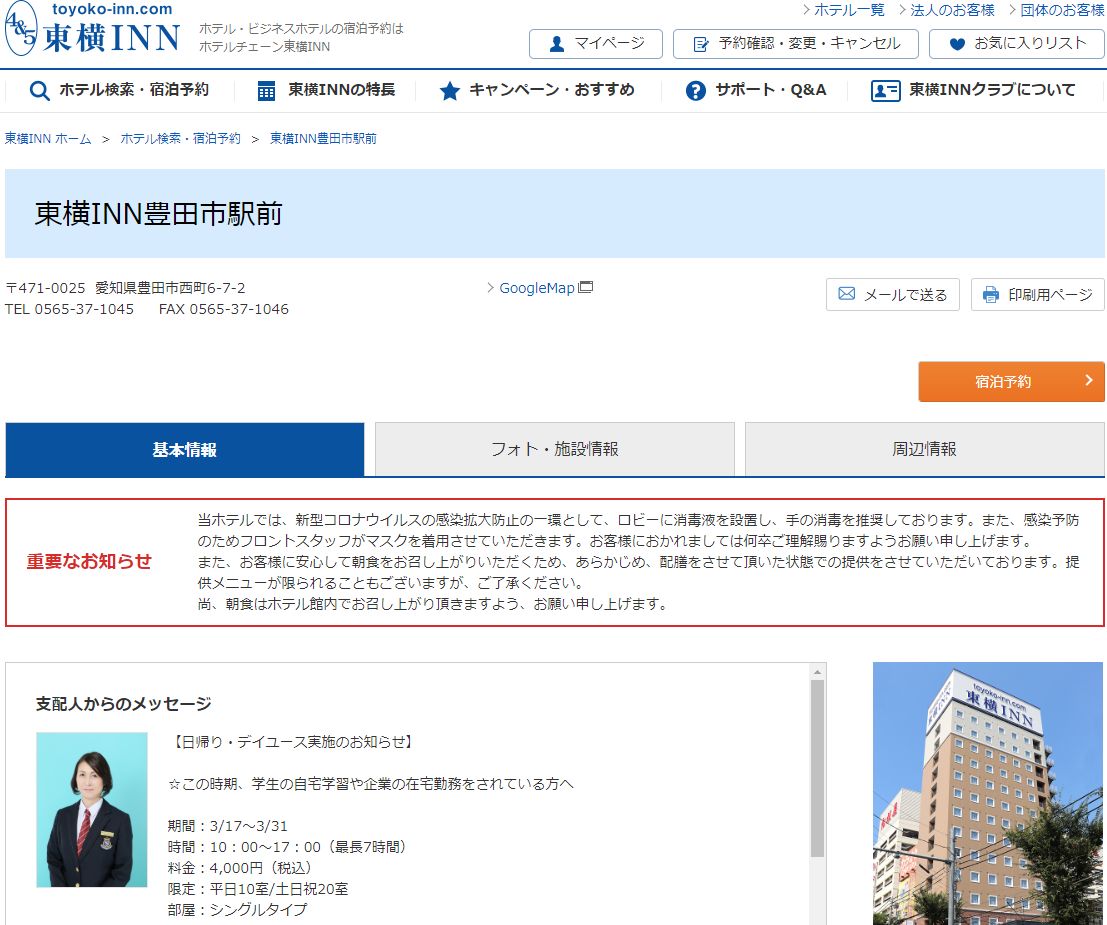Click 期間：3/17～3/31 line
Screen dimensions: 1107x925
tap(228, 826)
